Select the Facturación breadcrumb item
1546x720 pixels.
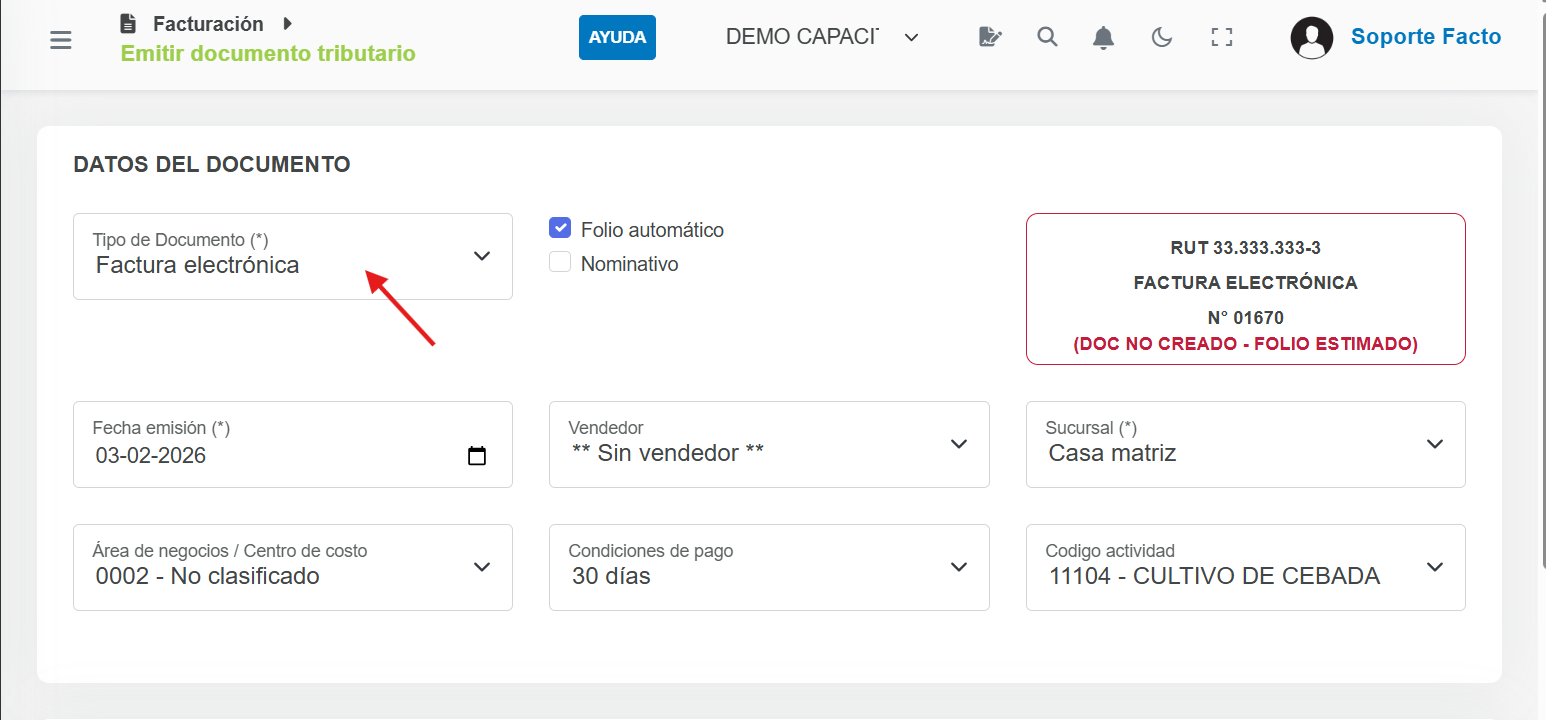click(208, 24)
